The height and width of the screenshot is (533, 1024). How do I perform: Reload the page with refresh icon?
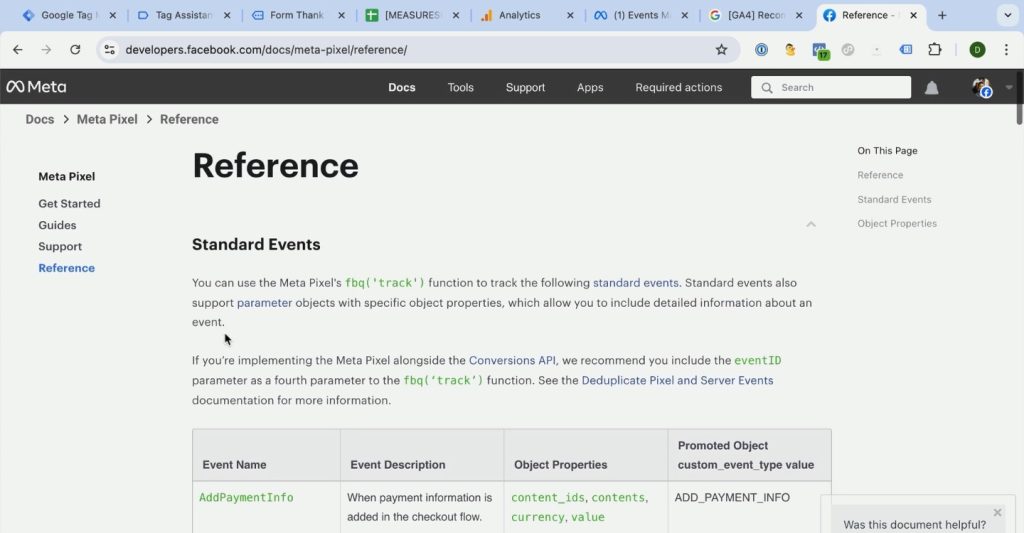(x=75, y=50)
